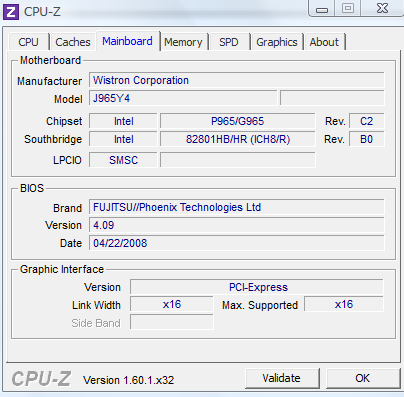
Task: Click the BIOS Version 4.09 field
Action: 237,225
